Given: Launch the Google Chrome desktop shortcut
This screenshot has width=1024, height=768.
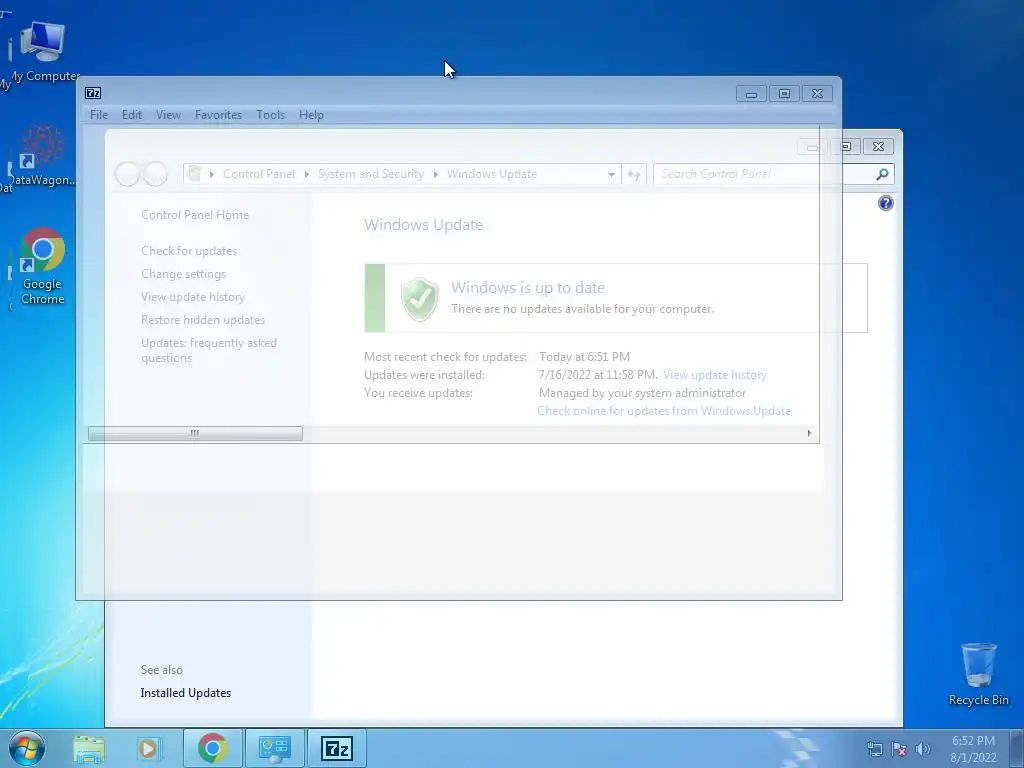Looking at the screenshot, I should pos(42,266).
